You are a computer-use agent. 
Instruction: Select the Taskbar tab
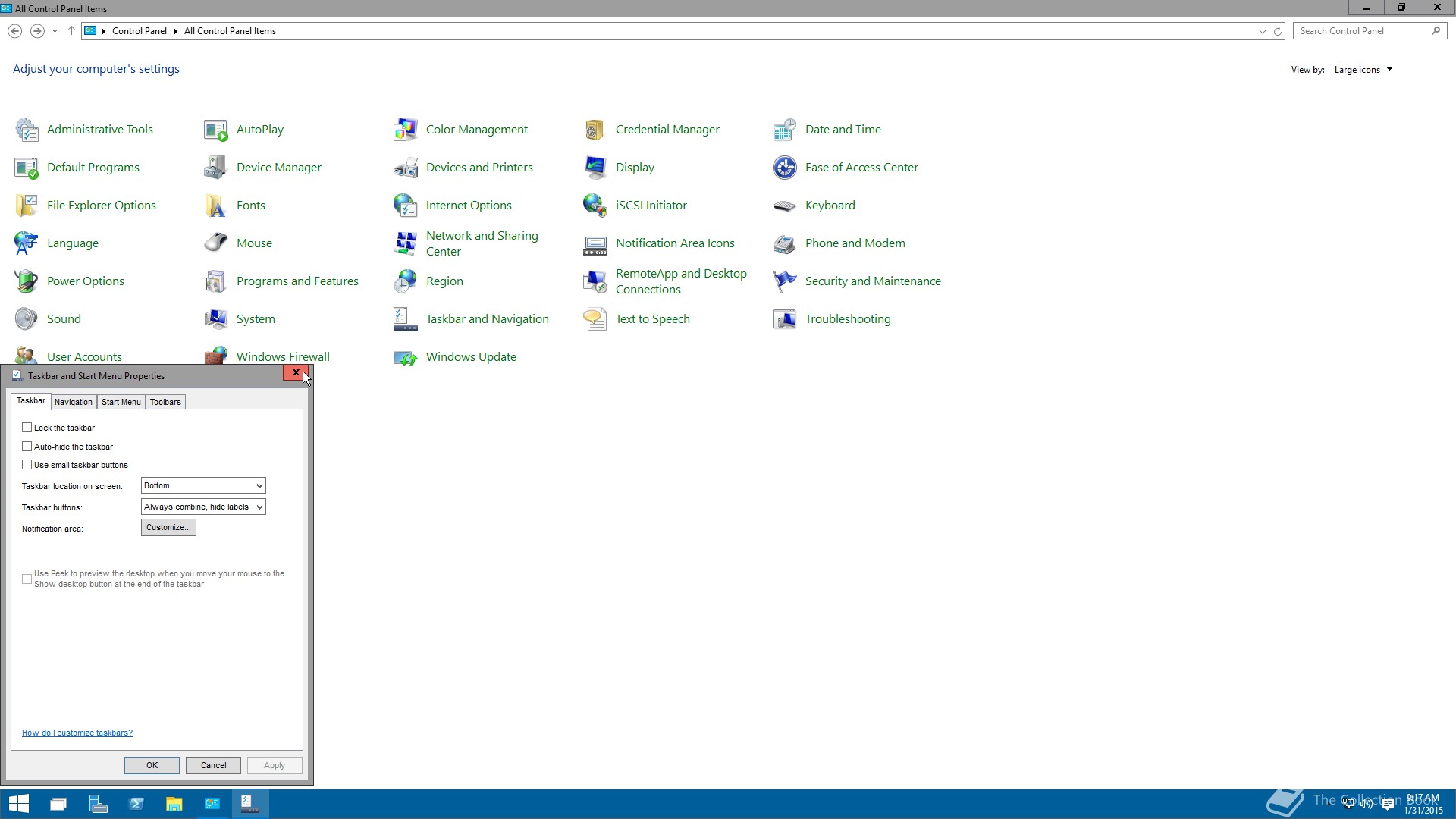[x=31, y=400]
